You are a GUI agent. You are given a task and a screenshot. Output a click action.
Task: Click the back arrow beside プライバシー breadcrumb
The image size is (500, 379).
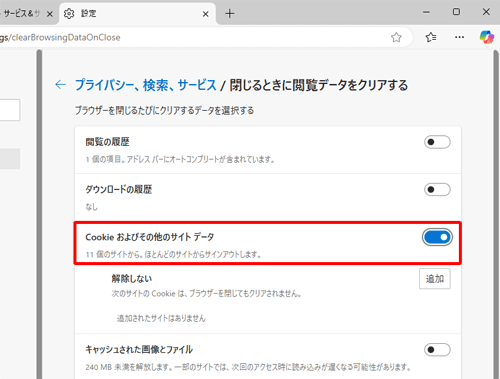[x=60, y=85]
